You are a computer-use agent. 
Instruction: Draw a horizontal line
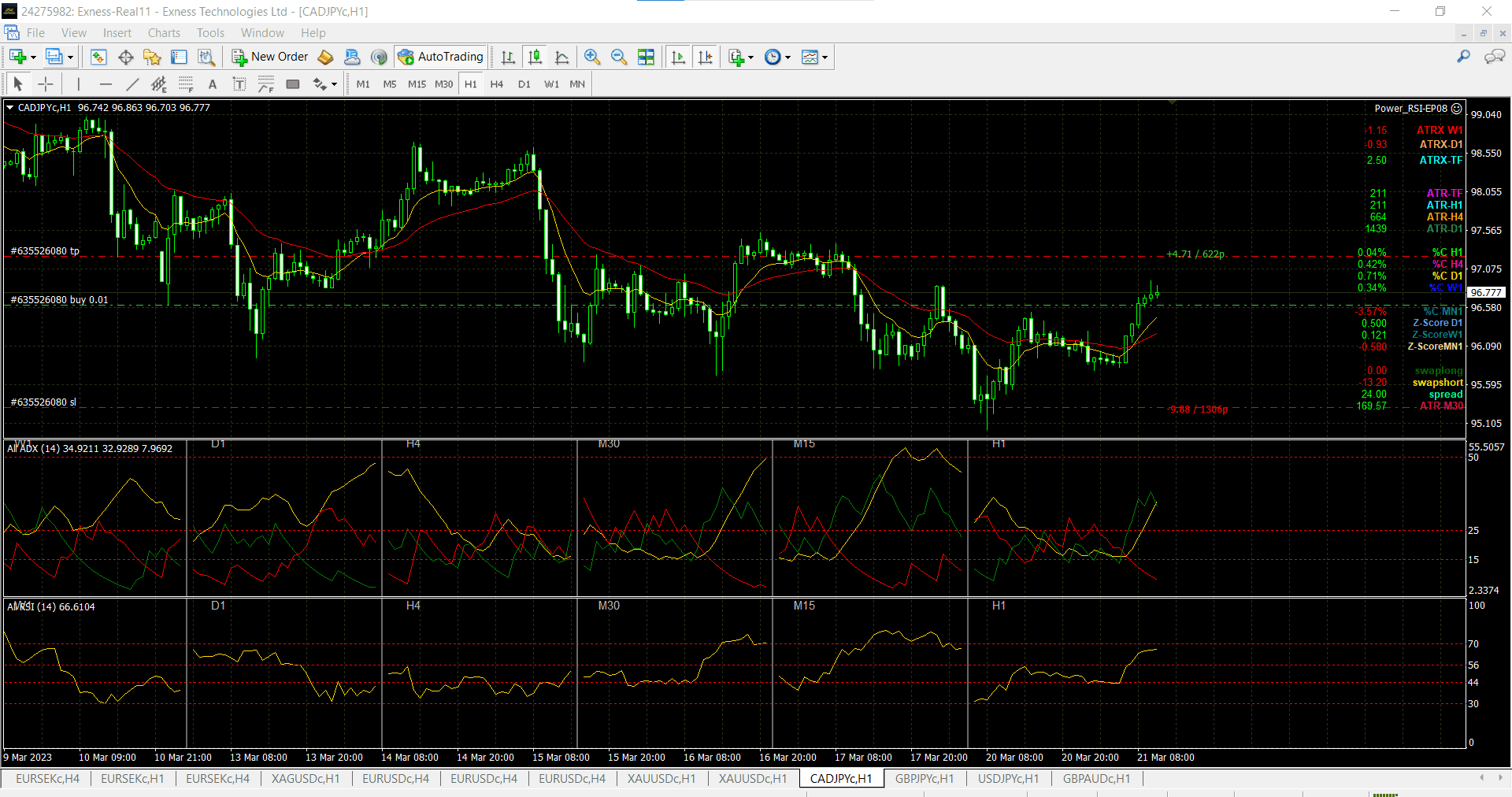(106, 83)
